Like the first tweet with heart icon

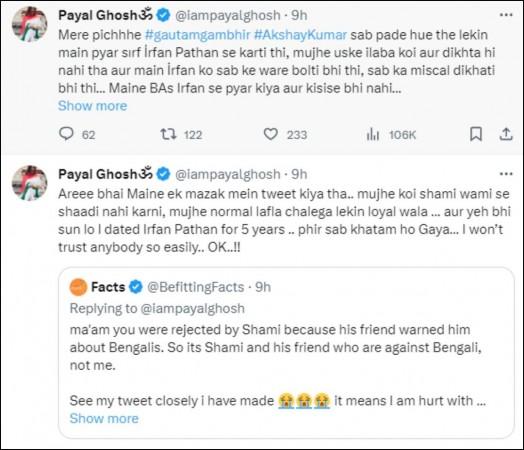coord(271,134)
